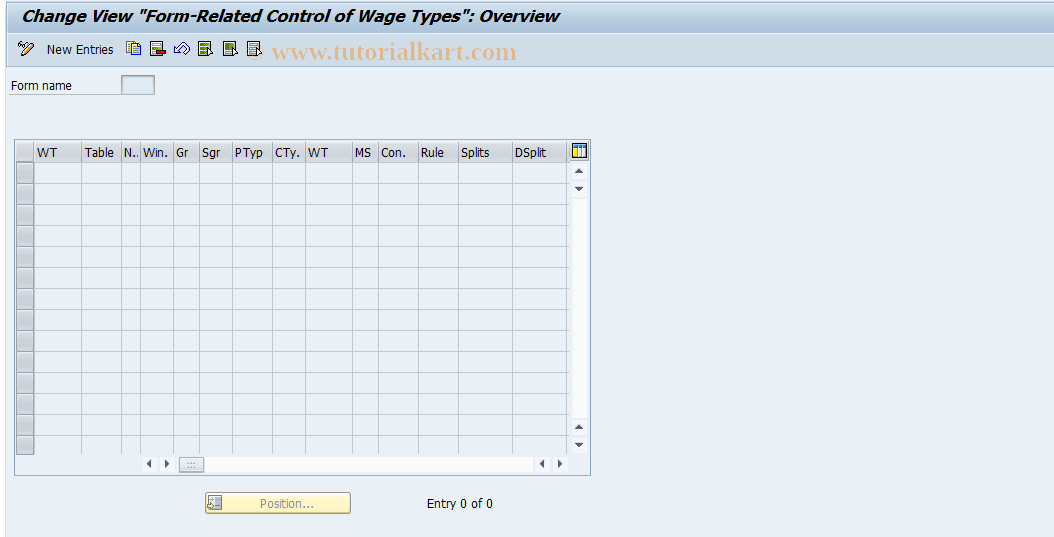Screen dimensions: 1054x537
Task: Select the Splits column header
Action: (x=485, y=153)
